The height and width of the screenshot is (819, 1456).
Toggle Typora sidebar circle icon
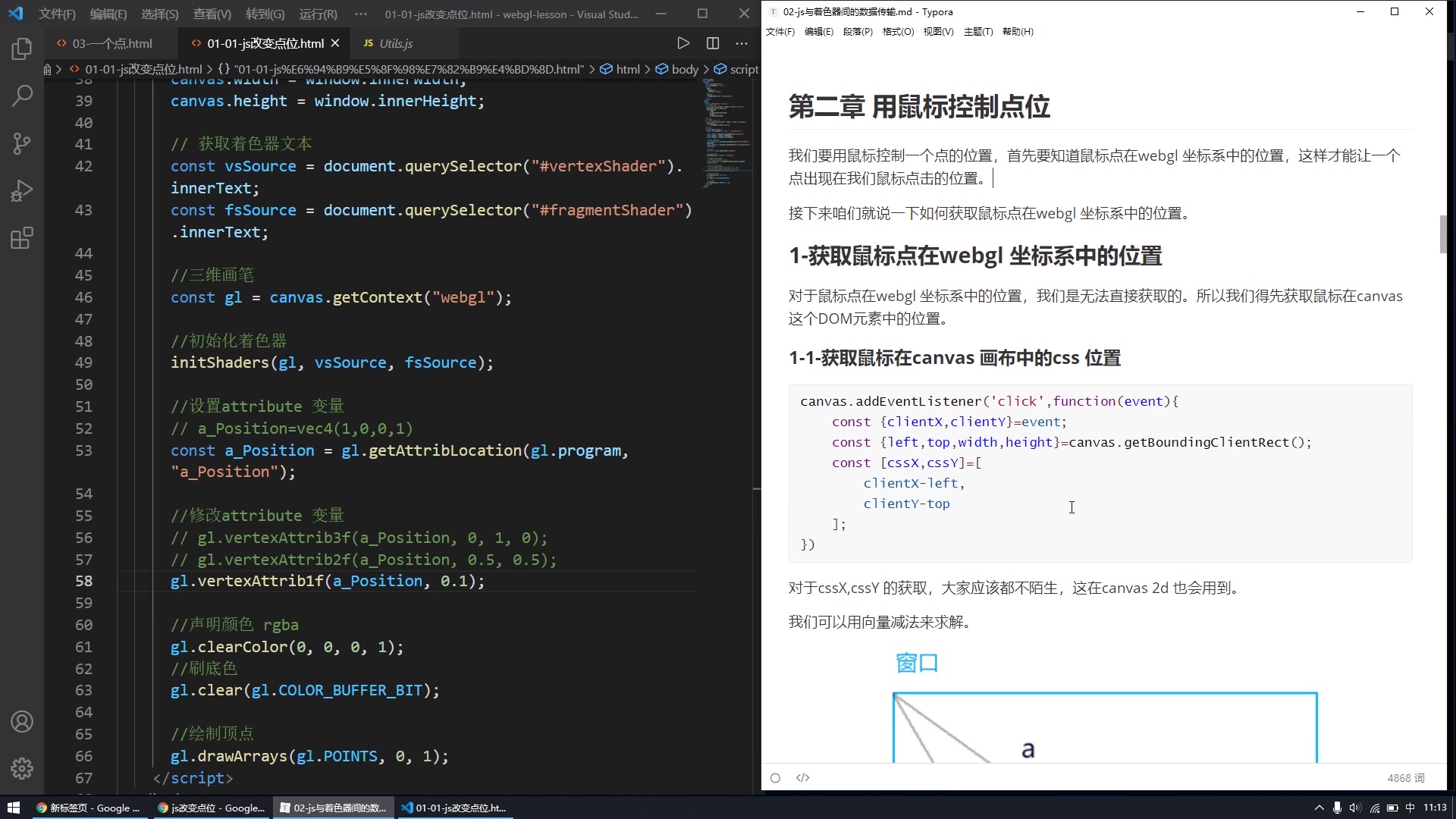point(775,777)
